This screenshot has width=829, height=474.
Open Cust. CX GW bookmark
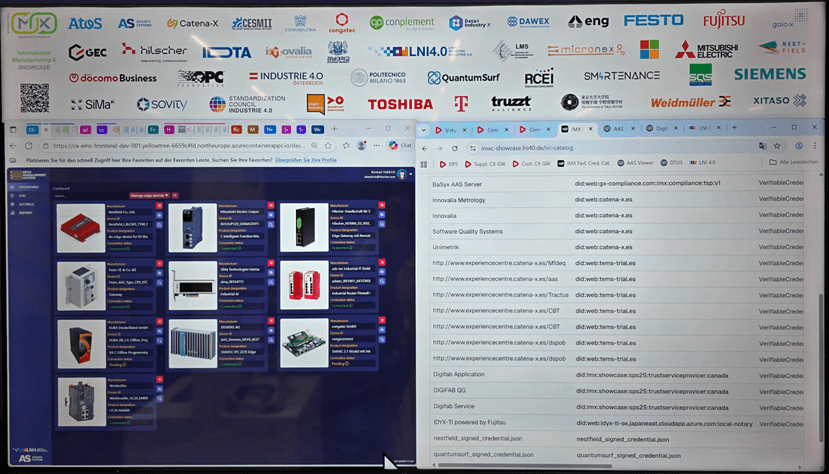point(531,164)
